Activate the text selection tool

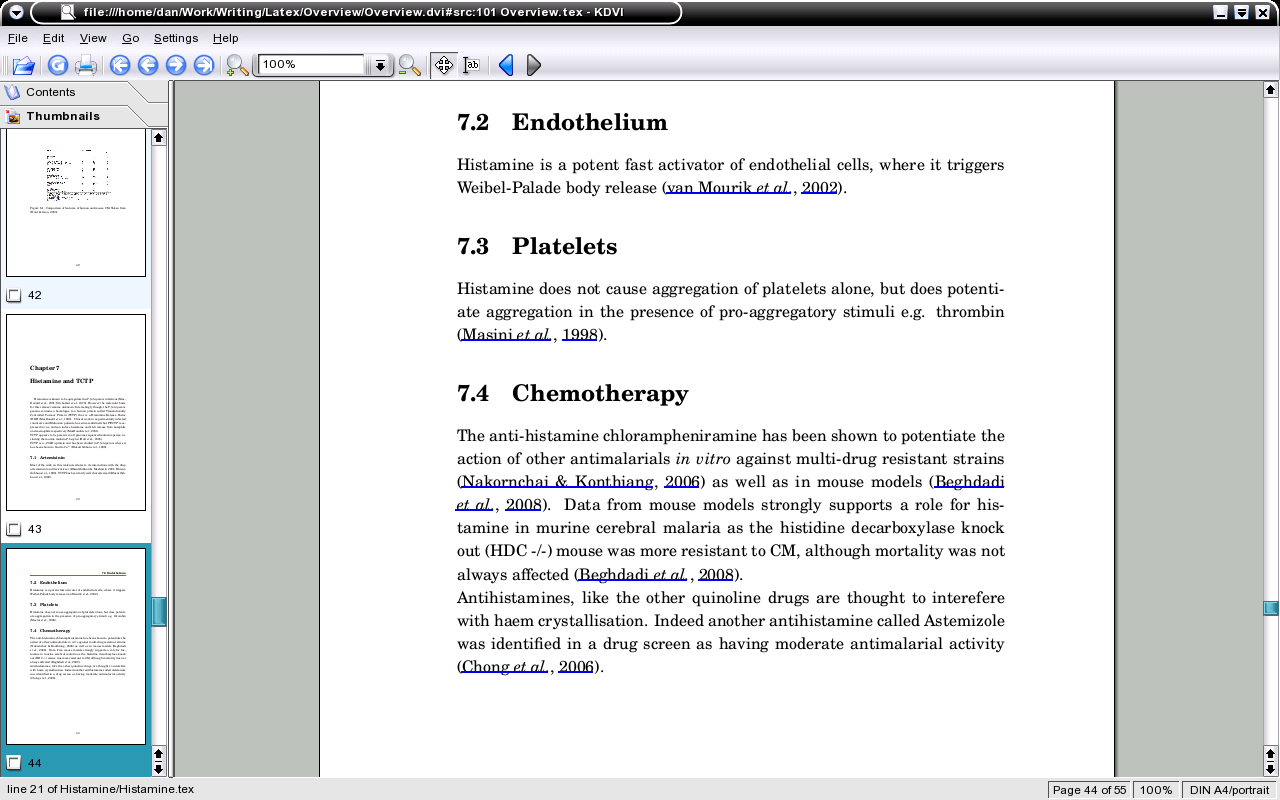tap(471, 66)
